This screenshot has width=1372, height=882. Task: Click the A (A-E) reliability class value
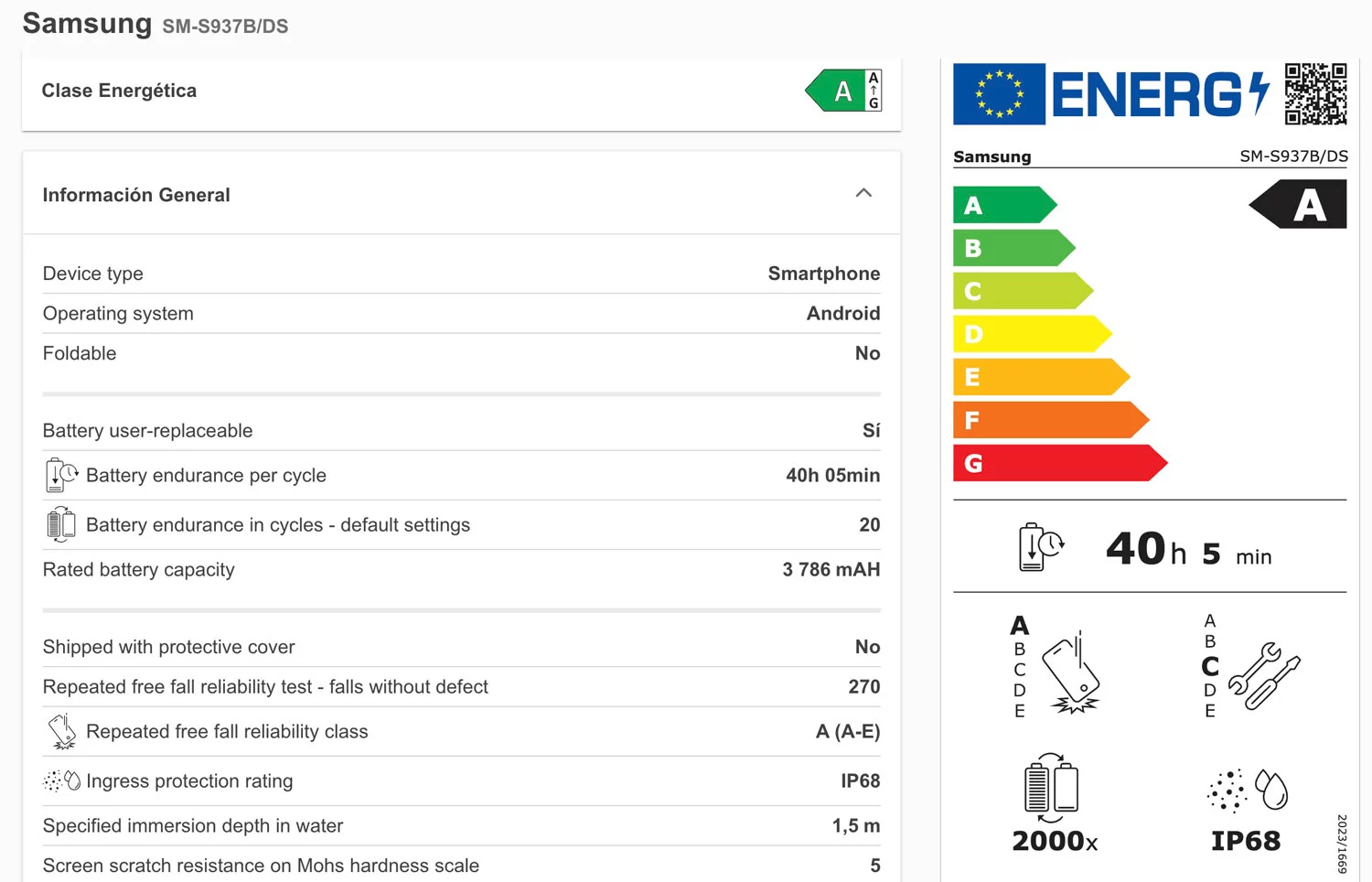(x=848, y=732)
